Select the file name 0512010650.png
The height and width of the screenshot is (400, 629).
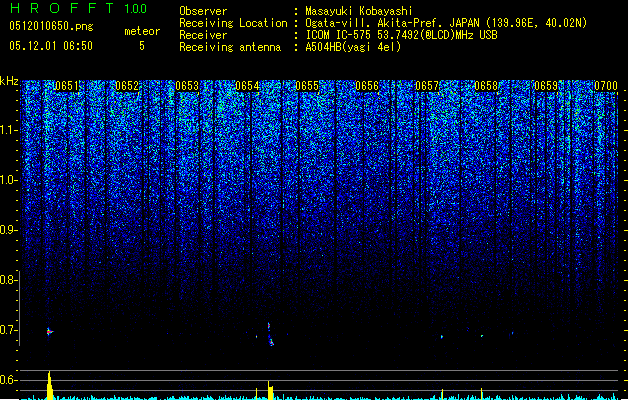click(51, 26)
